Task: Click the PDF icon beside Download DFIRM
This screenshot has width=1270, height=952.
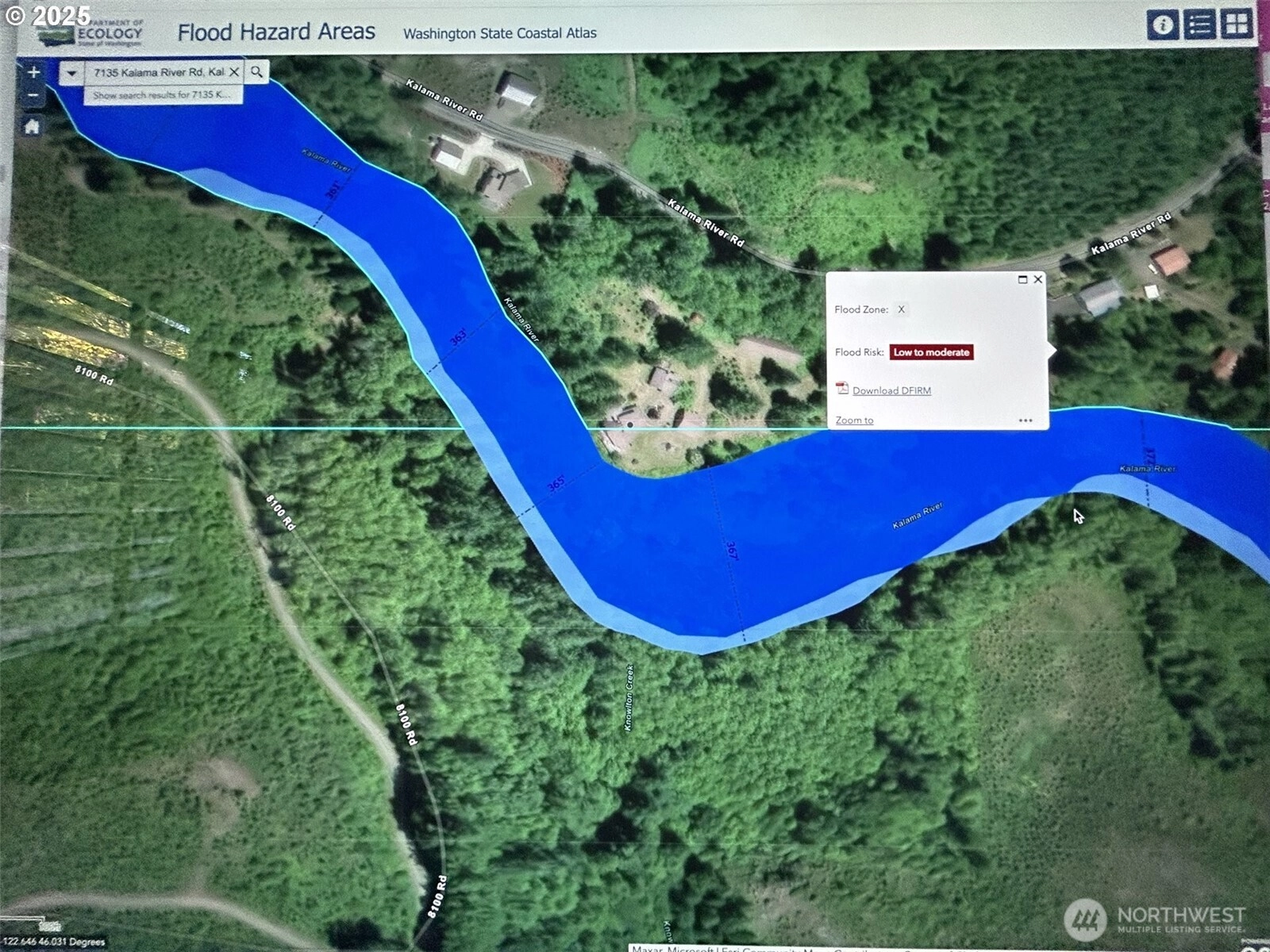Action: click(x=842, y=389)
